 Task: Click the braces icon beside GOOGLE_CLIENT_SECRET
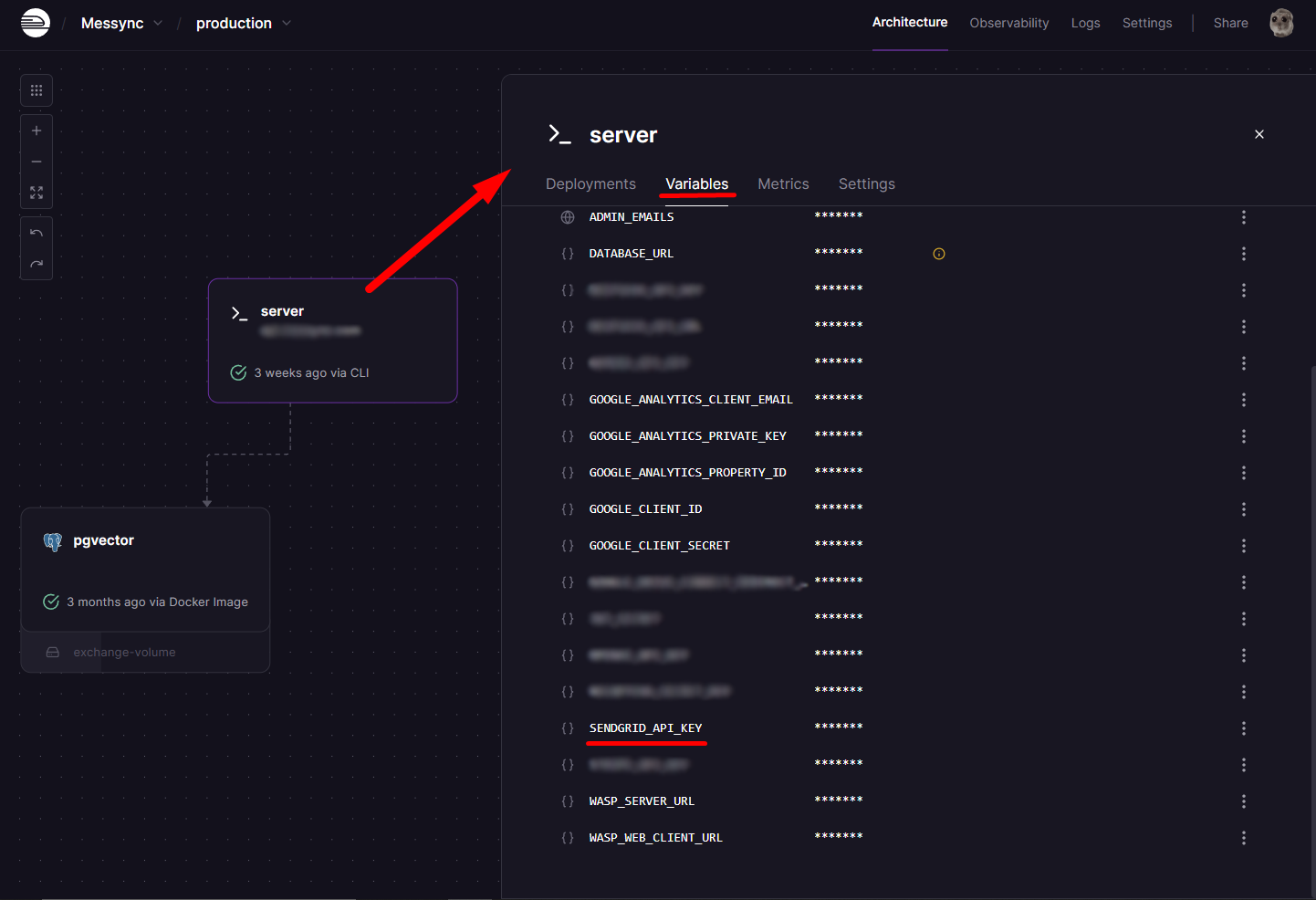(568, 546)
